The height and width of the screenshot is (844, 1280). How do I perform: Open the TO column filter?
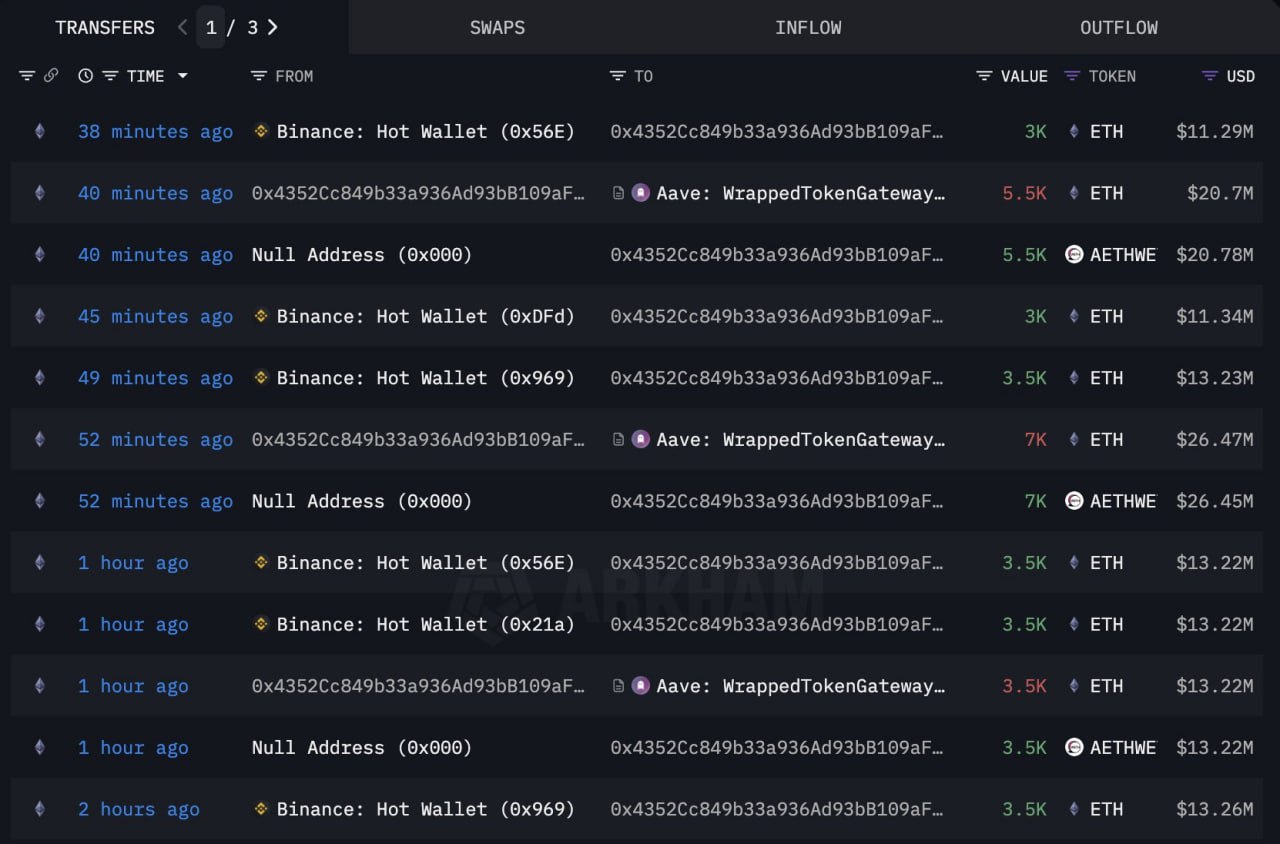click(618, 76)
